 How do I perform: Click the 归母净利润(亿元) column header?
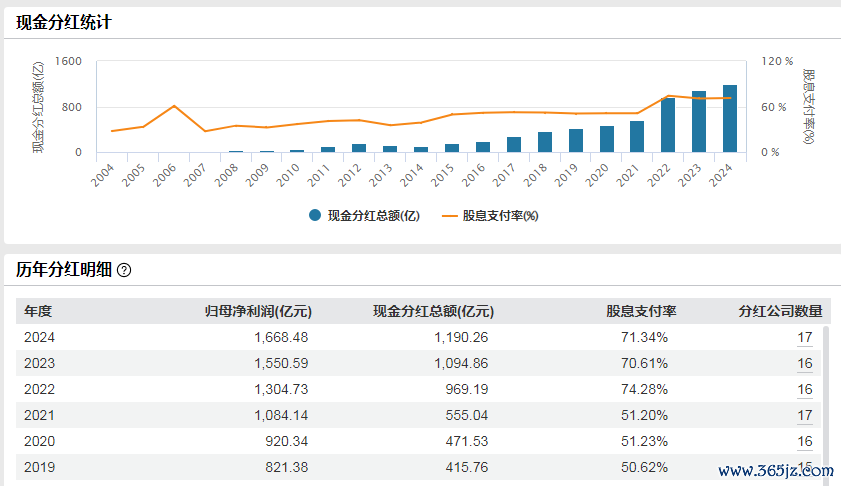(258, 311)
